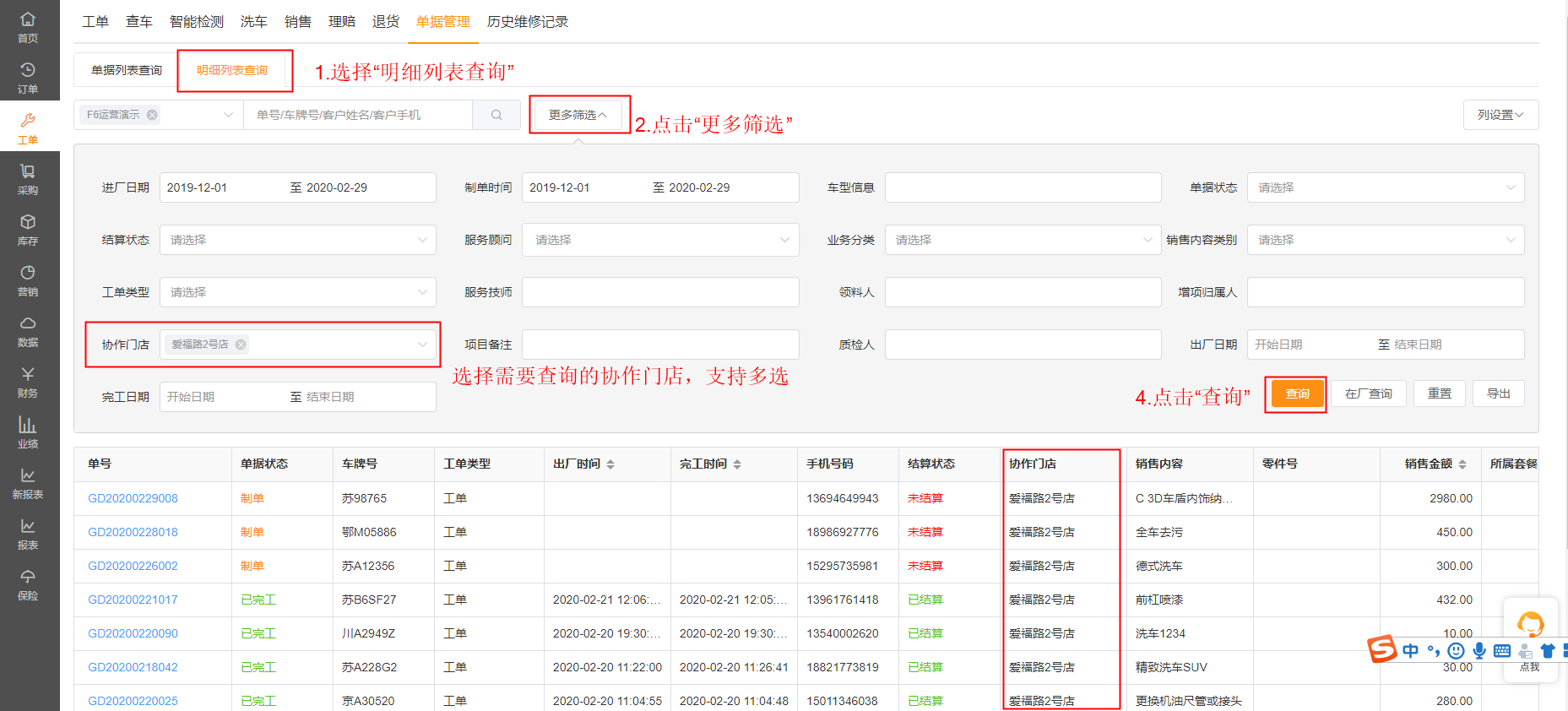Open the 保险 insurance umbrella icon
Screen dimensions: 1568x711
(28, 577)
